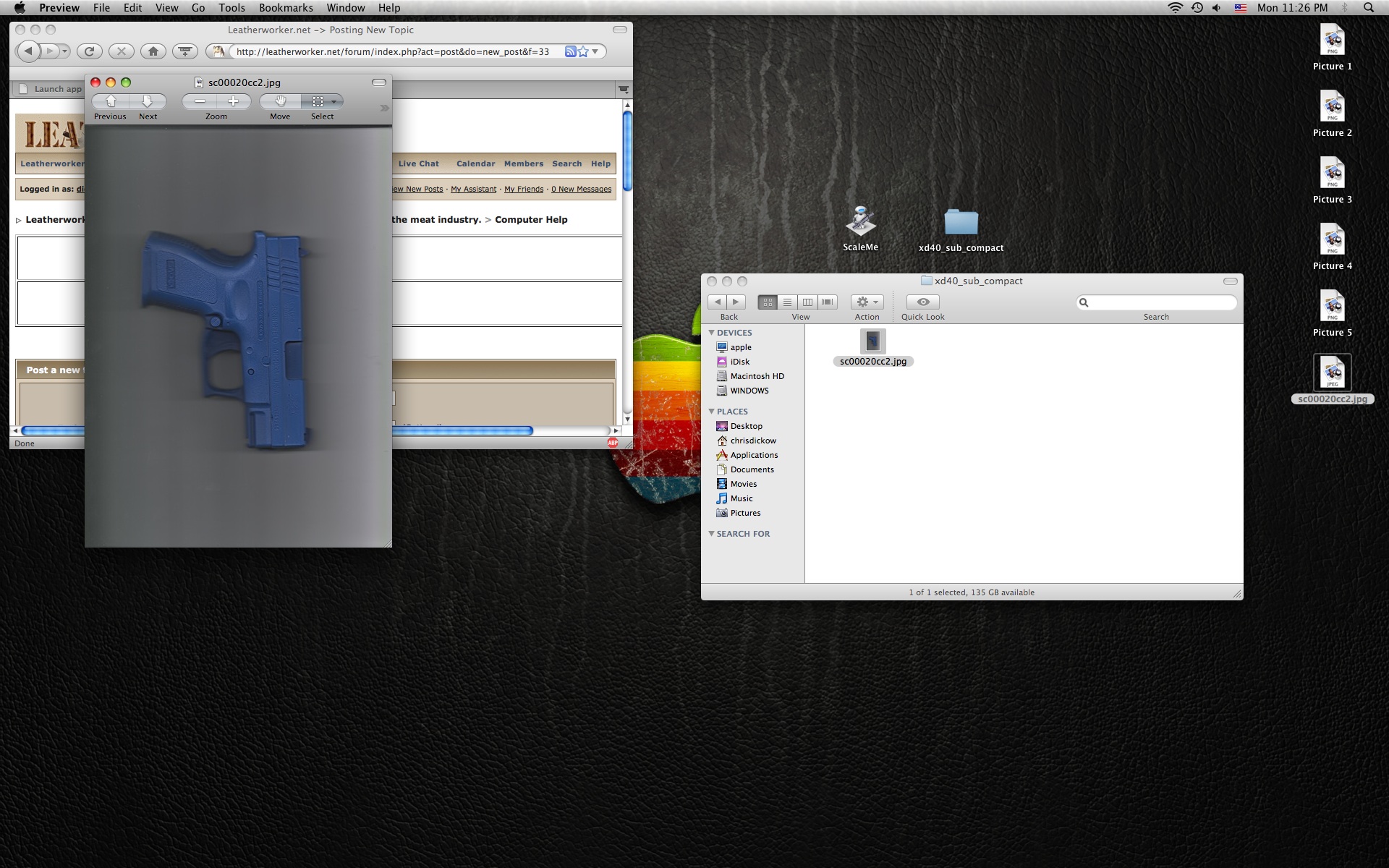1389x868 pixels.
Task: Click the browser home button
Action: 153,51
